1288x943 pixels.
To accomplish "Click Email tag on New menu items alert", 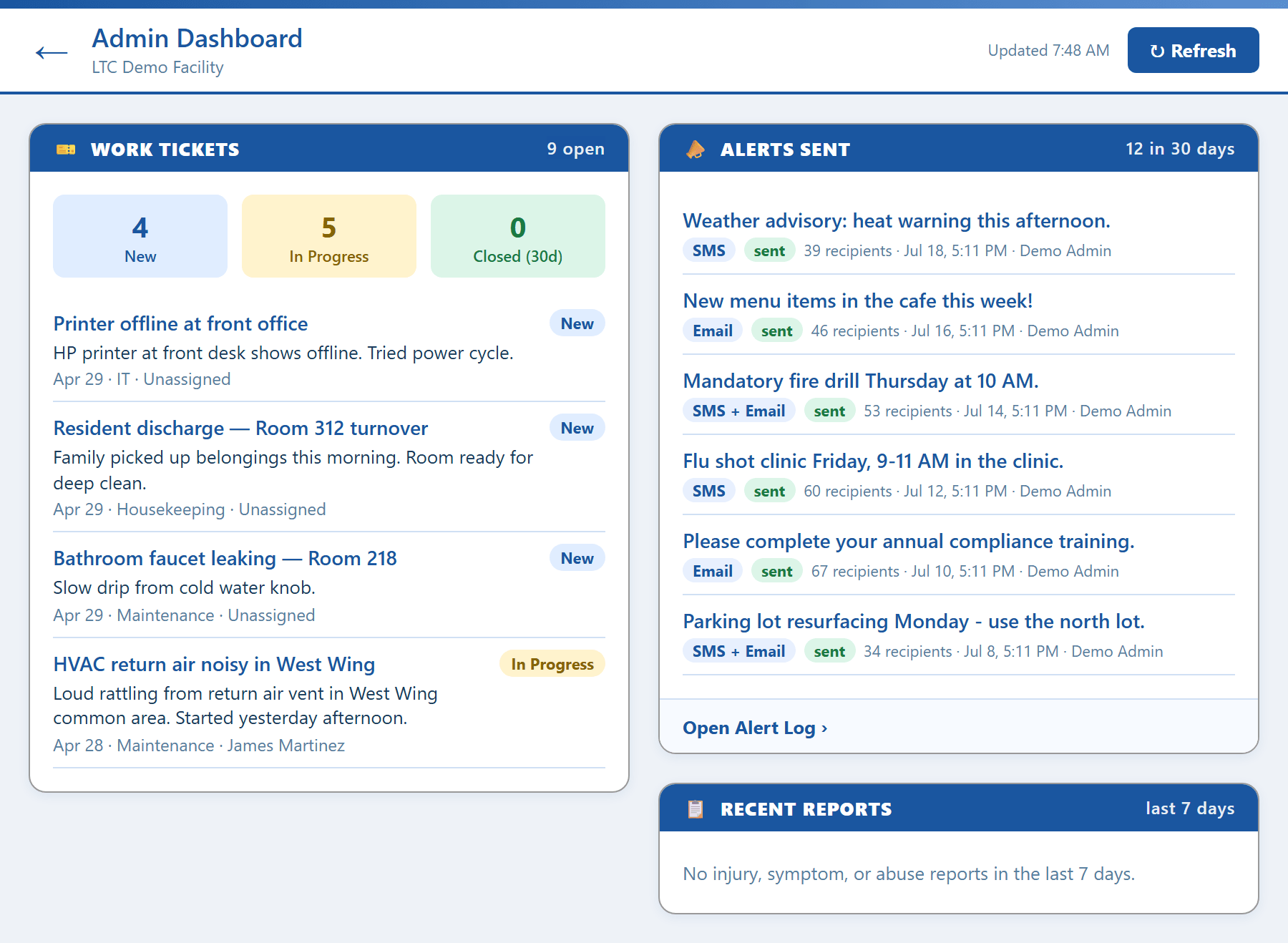I will click(x=713, y=331).
